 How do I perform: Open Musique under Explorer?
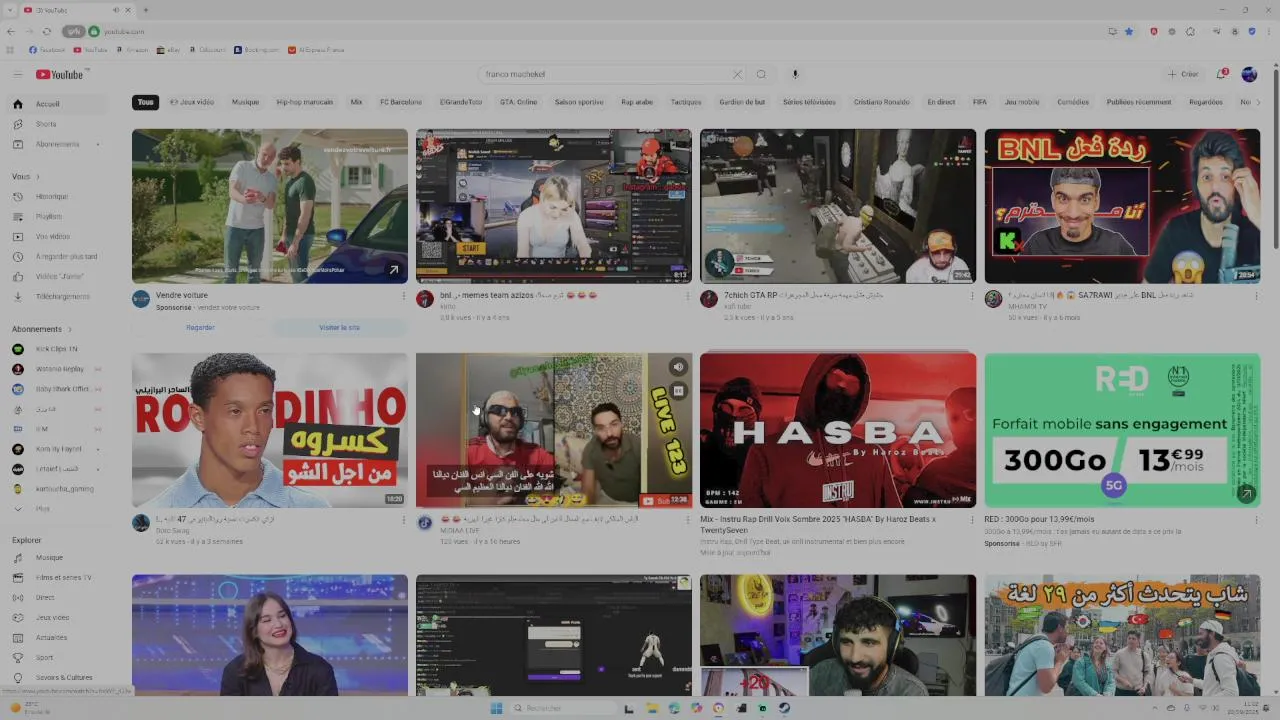56,557
